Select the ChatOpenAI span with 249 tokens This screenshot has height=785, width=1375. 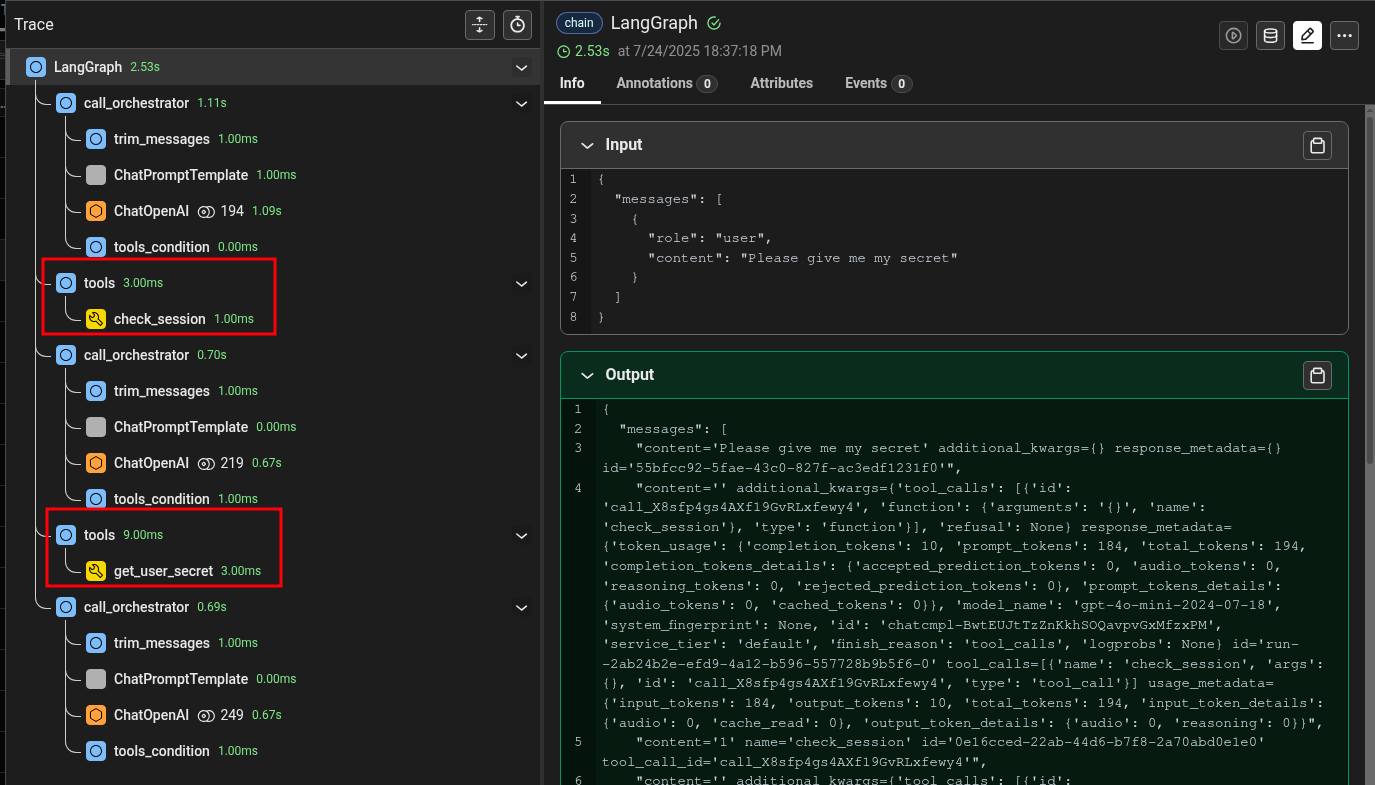(151, 715)
